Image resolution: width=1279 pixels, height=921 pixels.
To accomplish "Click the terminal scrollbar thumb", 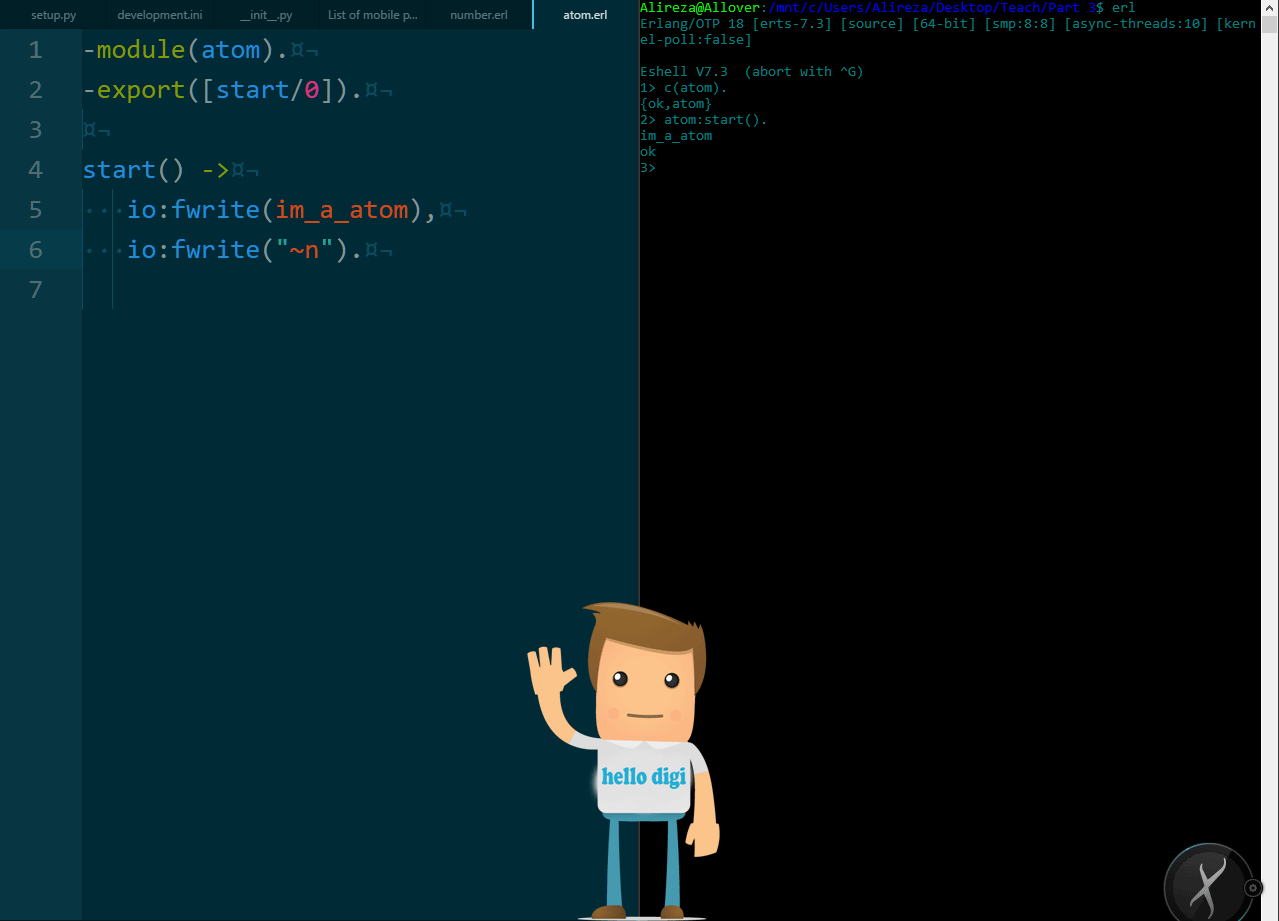I will pos(1269,25).
